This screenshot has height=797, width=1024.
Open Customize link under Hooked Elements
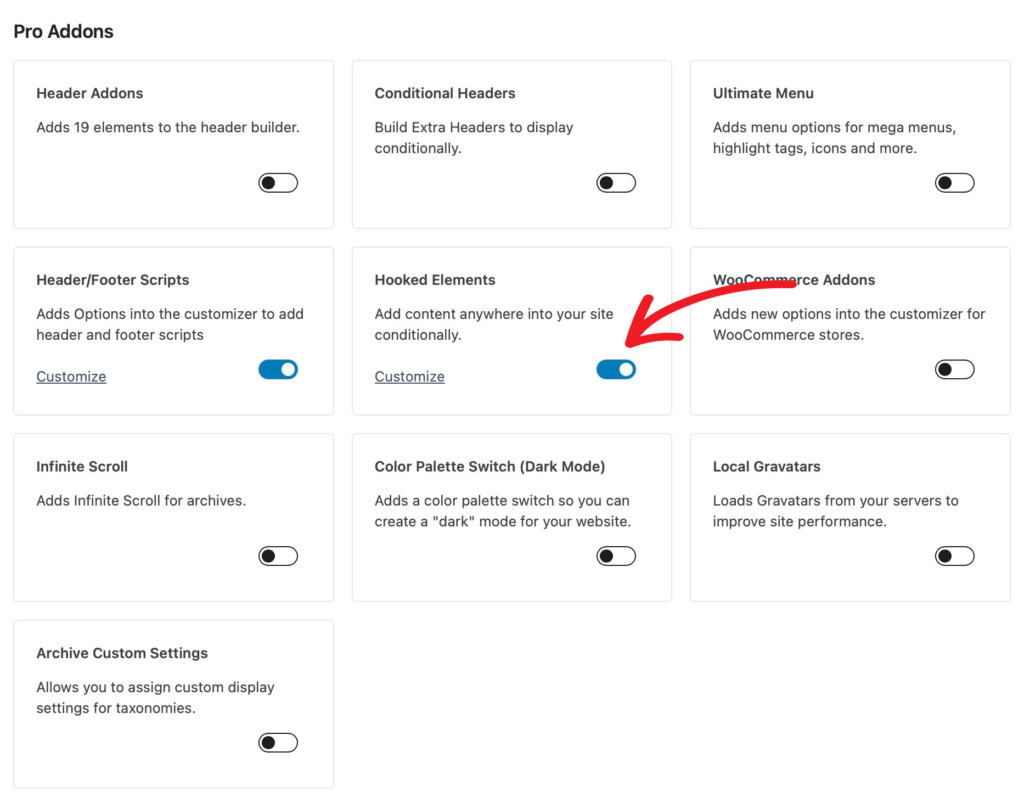pos(409,377)
